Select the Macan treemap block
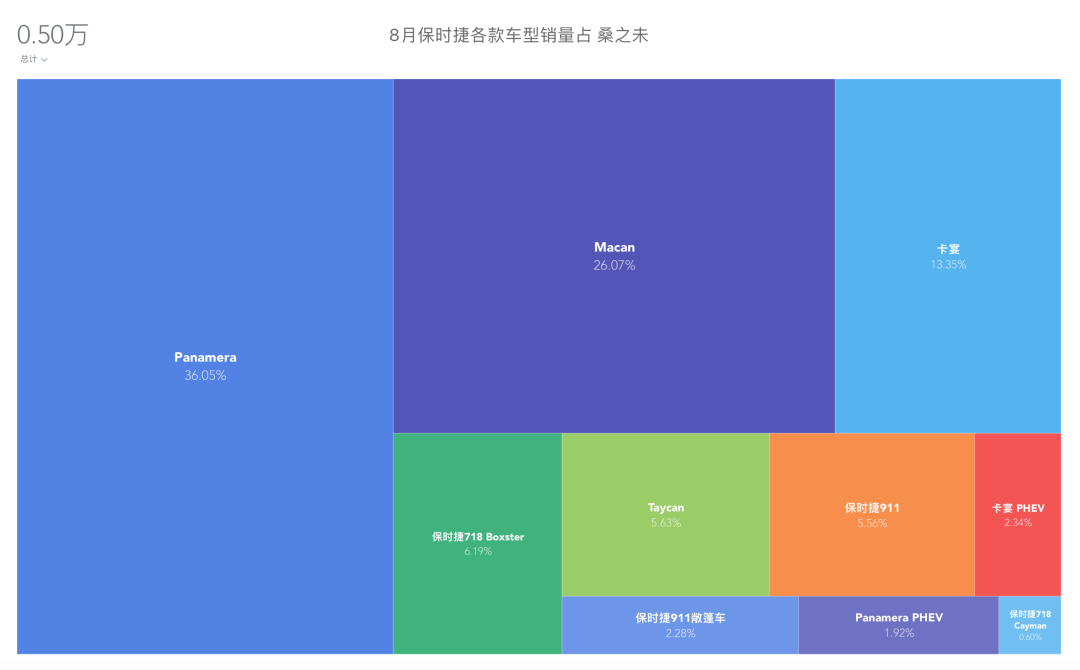 coord(614,256)
